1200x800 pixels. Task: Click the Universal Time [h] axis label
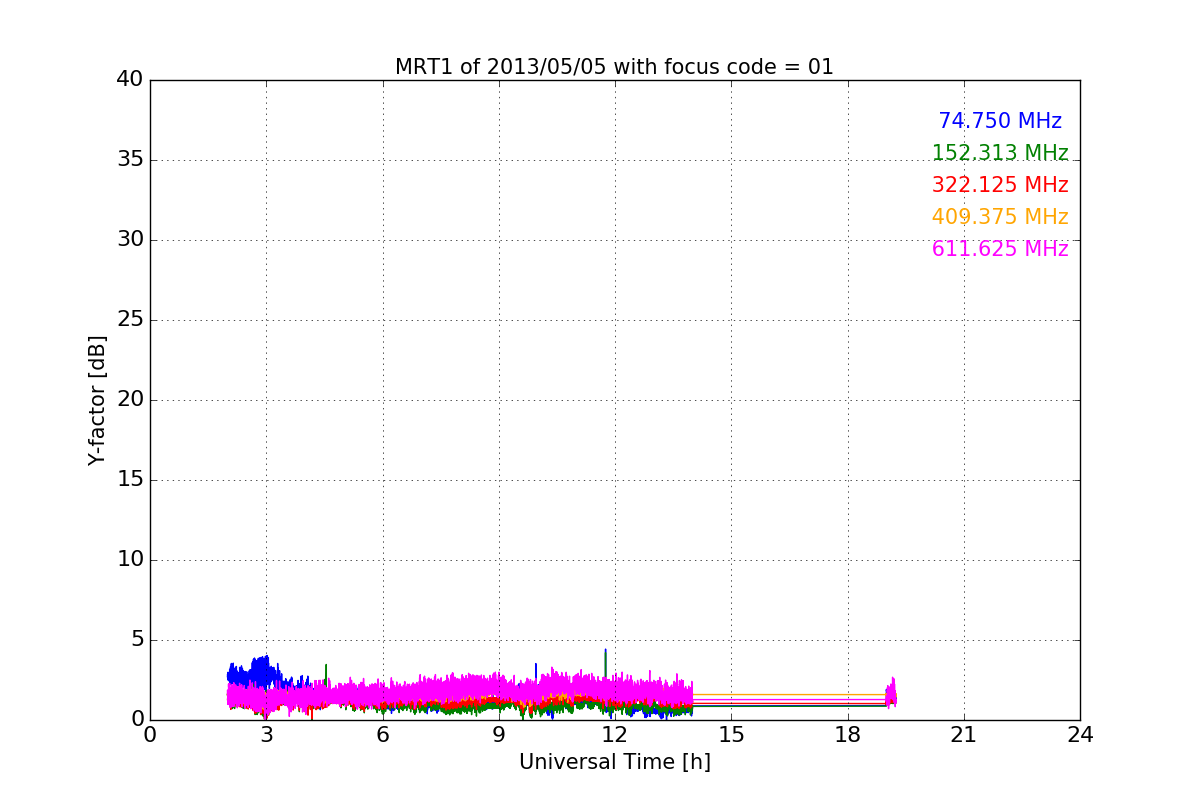pos(614,762)
